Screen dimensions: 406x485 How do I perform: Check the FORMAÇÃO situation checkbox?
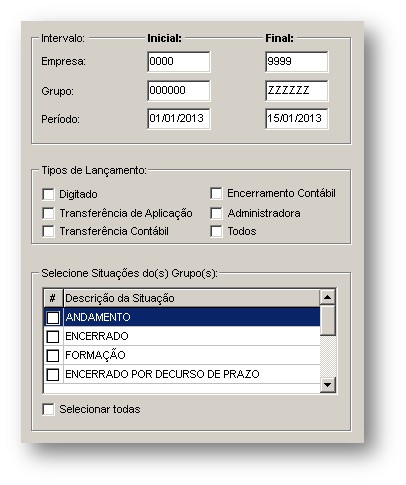(x=53, y=356)
